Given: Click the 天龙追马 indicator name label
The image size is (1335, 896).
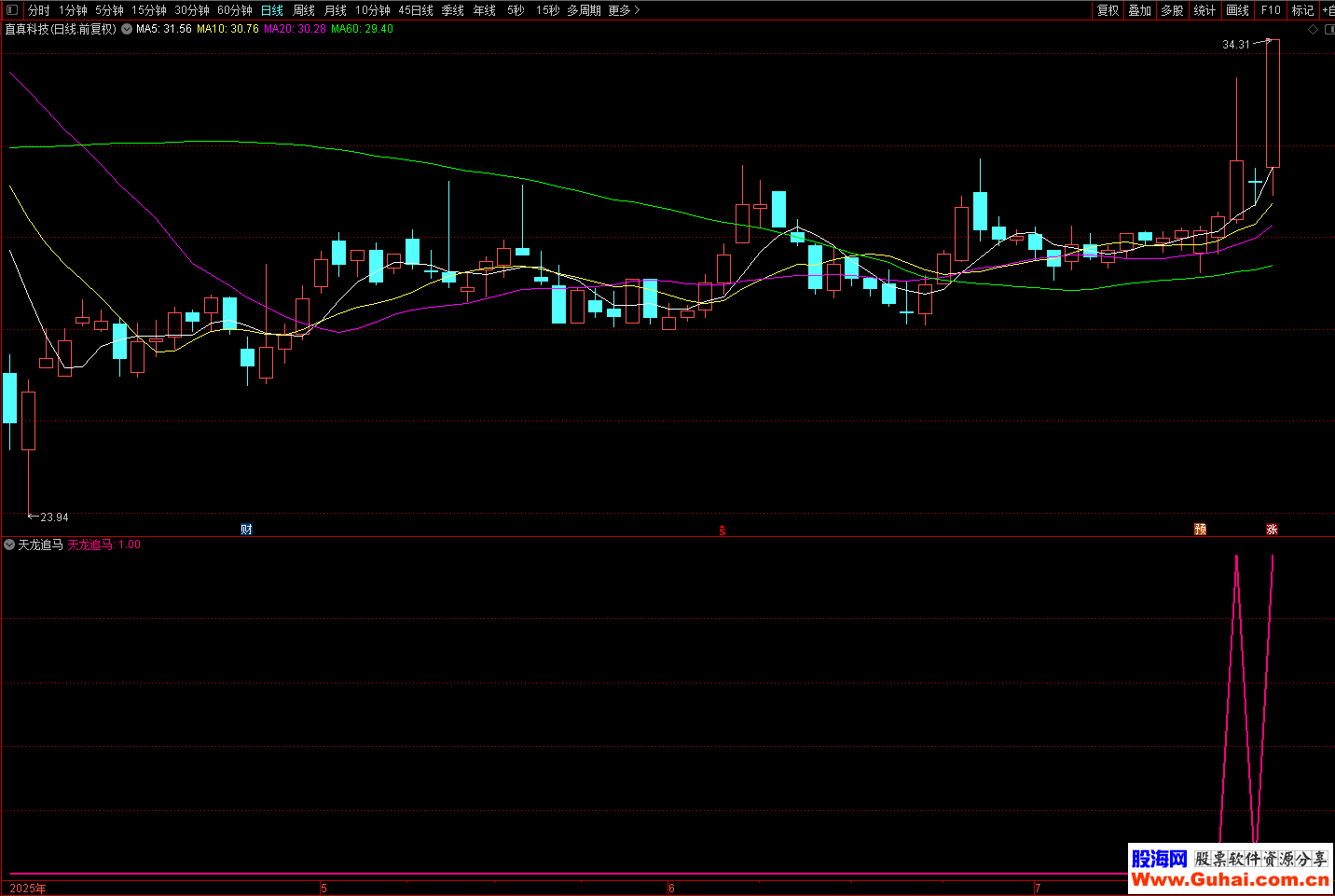Looking at the screenshot, I should 41,544.
